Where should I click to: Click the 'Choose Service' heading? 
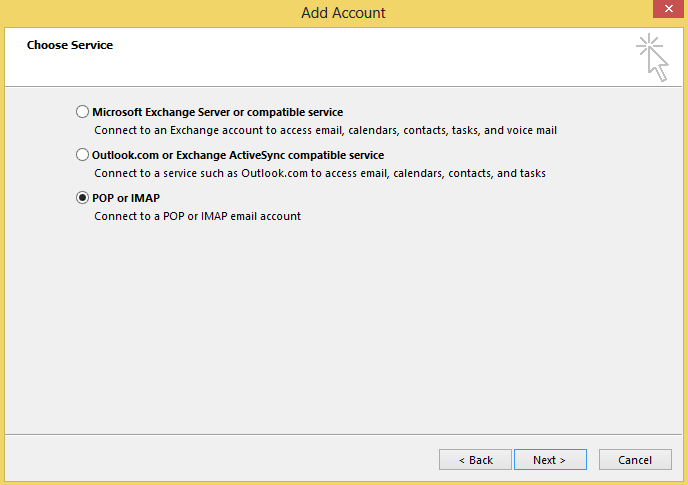(x=70, y=45)
